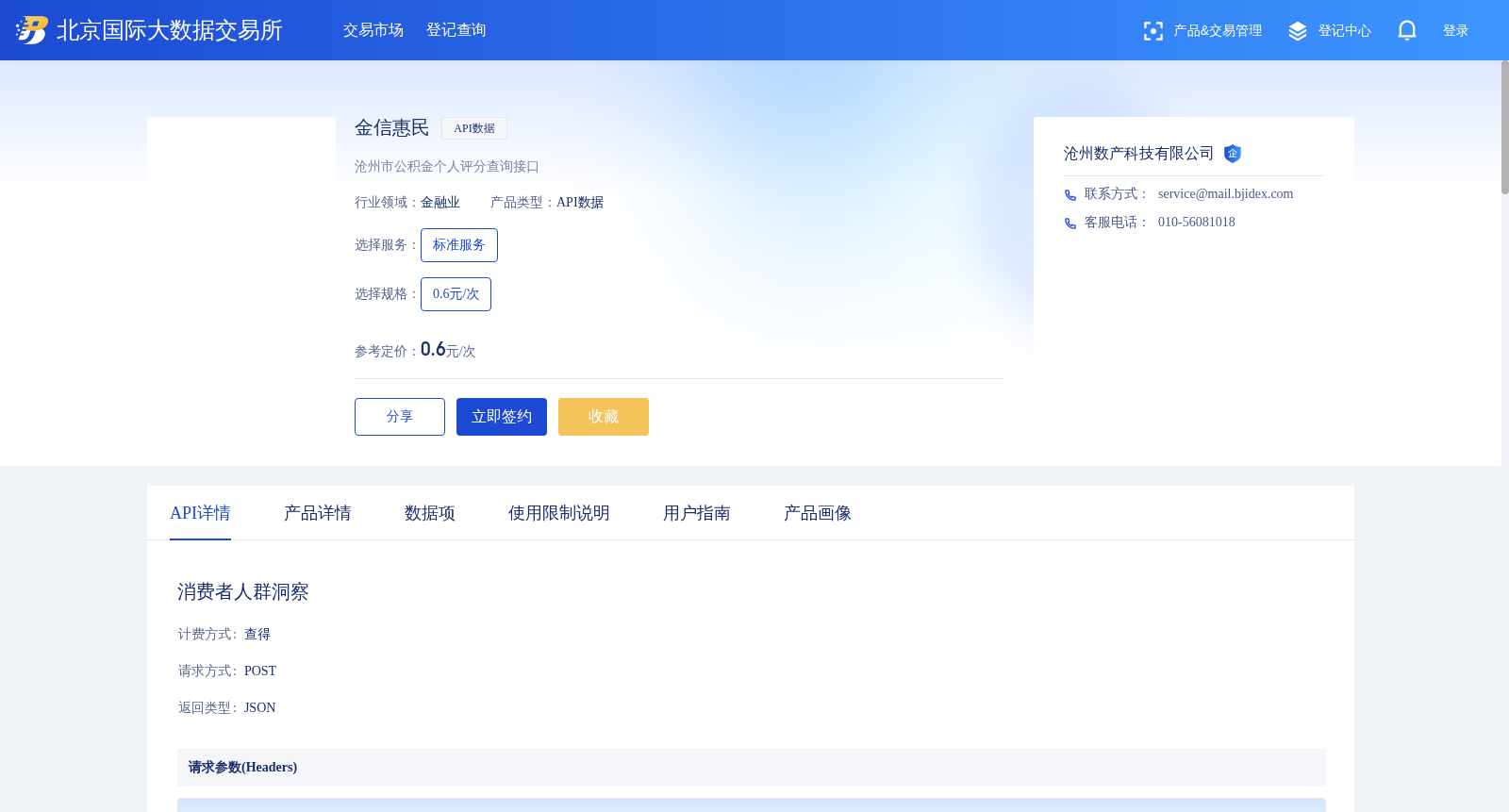
Task: Click the 金信惠民 product title
Action: pos(392,128)
